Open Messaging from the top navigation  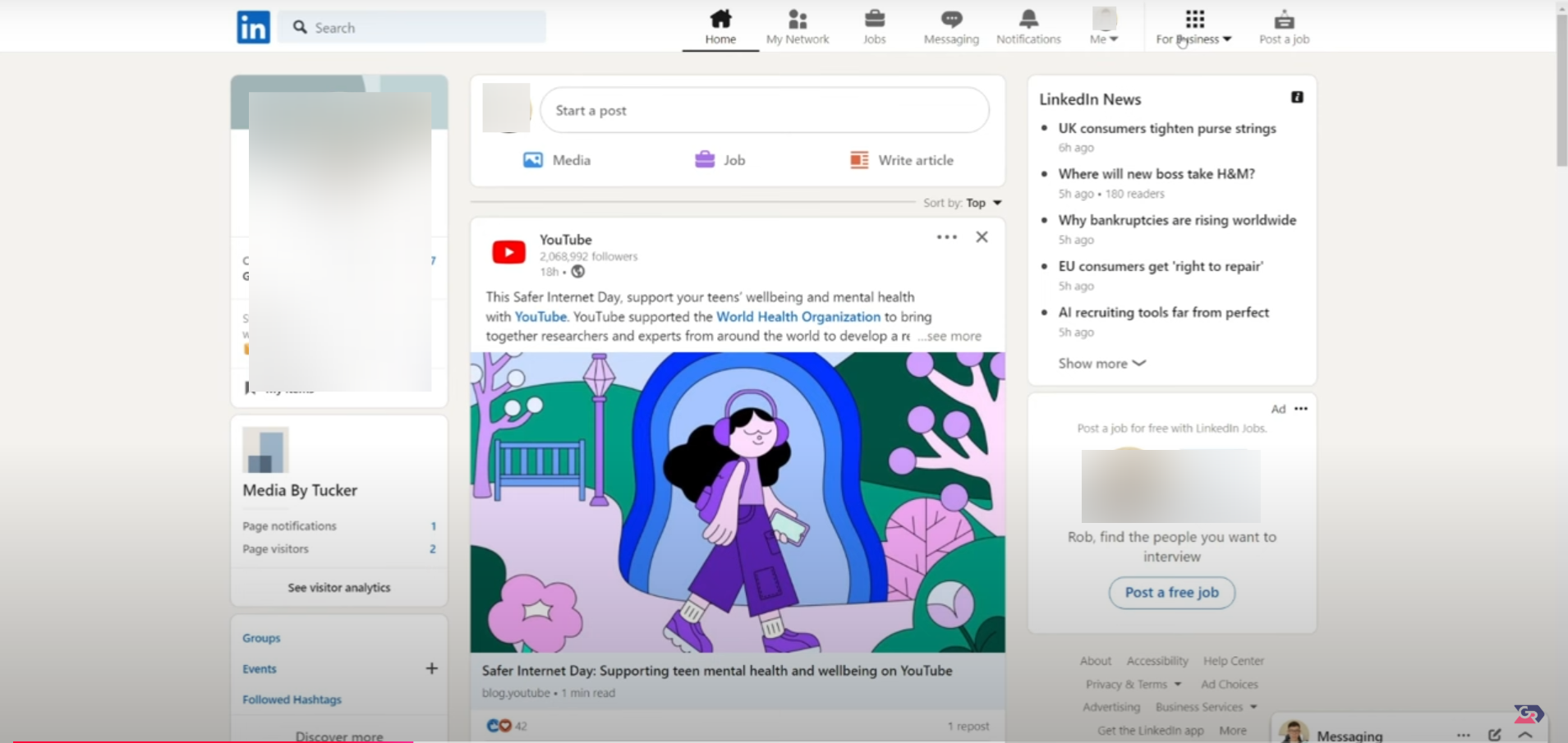point(951,27)
